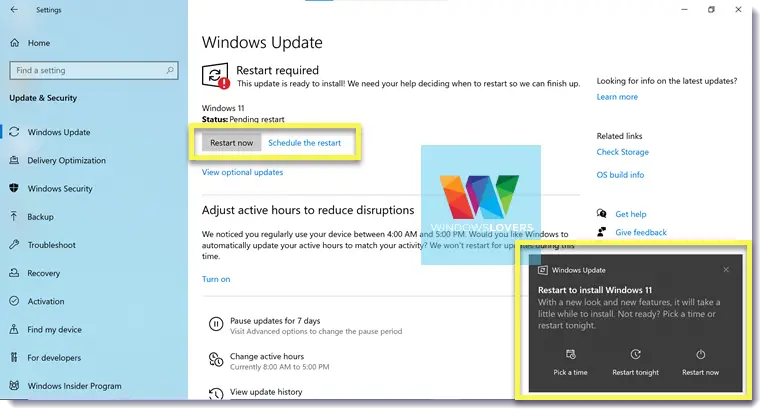
Task: Click the Give feedback link
Action: (x=641, y=232)
